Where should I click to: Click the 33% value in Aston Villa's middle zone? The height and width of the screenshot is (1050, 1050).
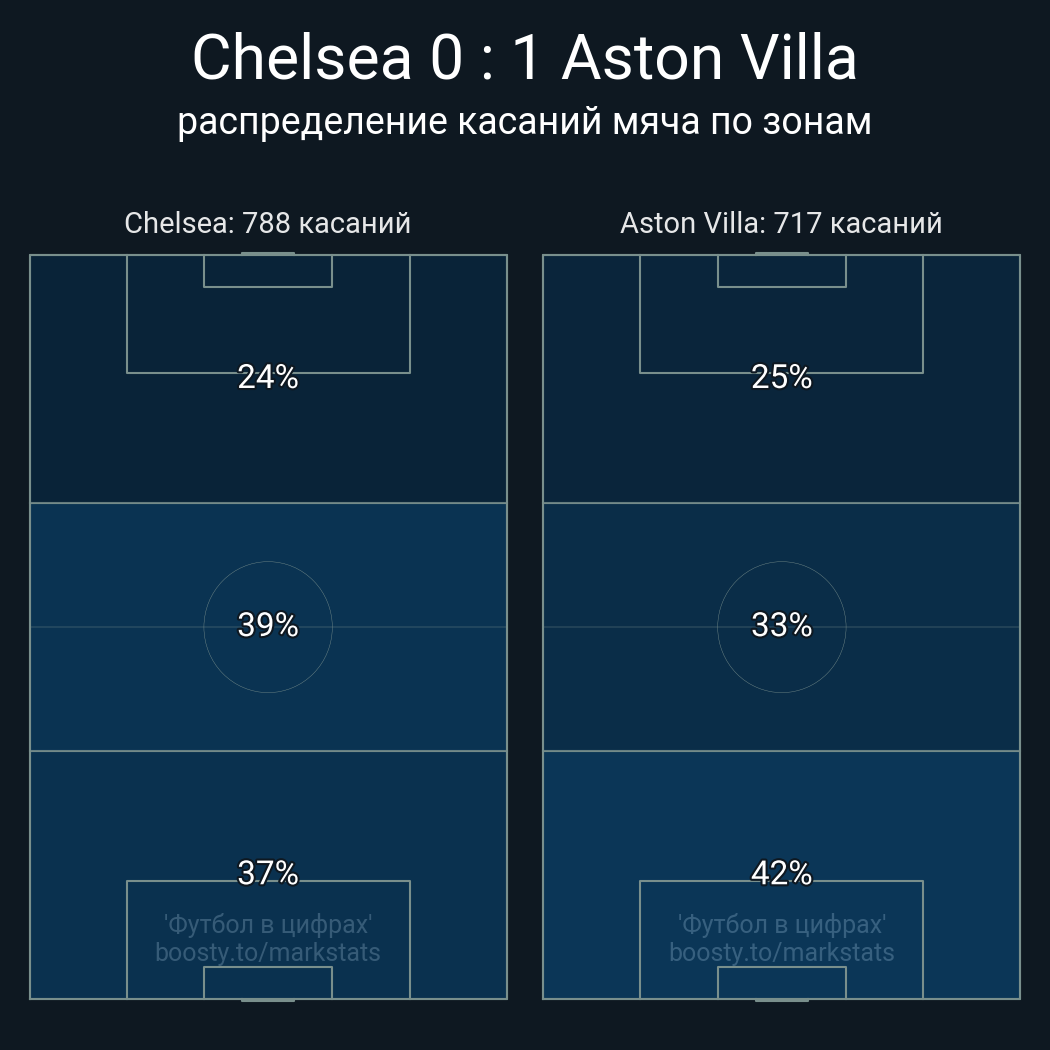tap(781, 625)
